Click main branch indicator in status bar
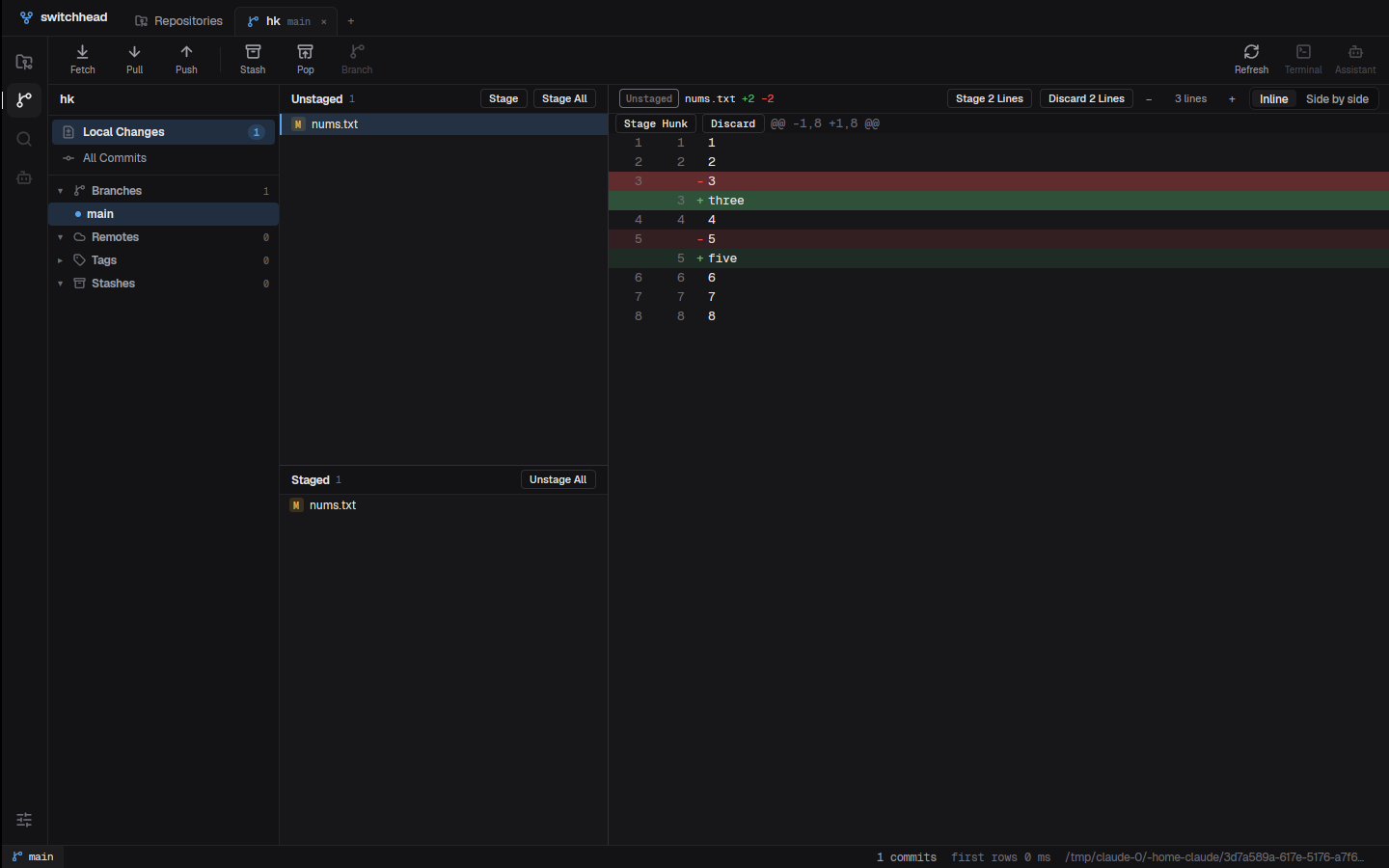 pyautogui.click(x=33, y=856)
